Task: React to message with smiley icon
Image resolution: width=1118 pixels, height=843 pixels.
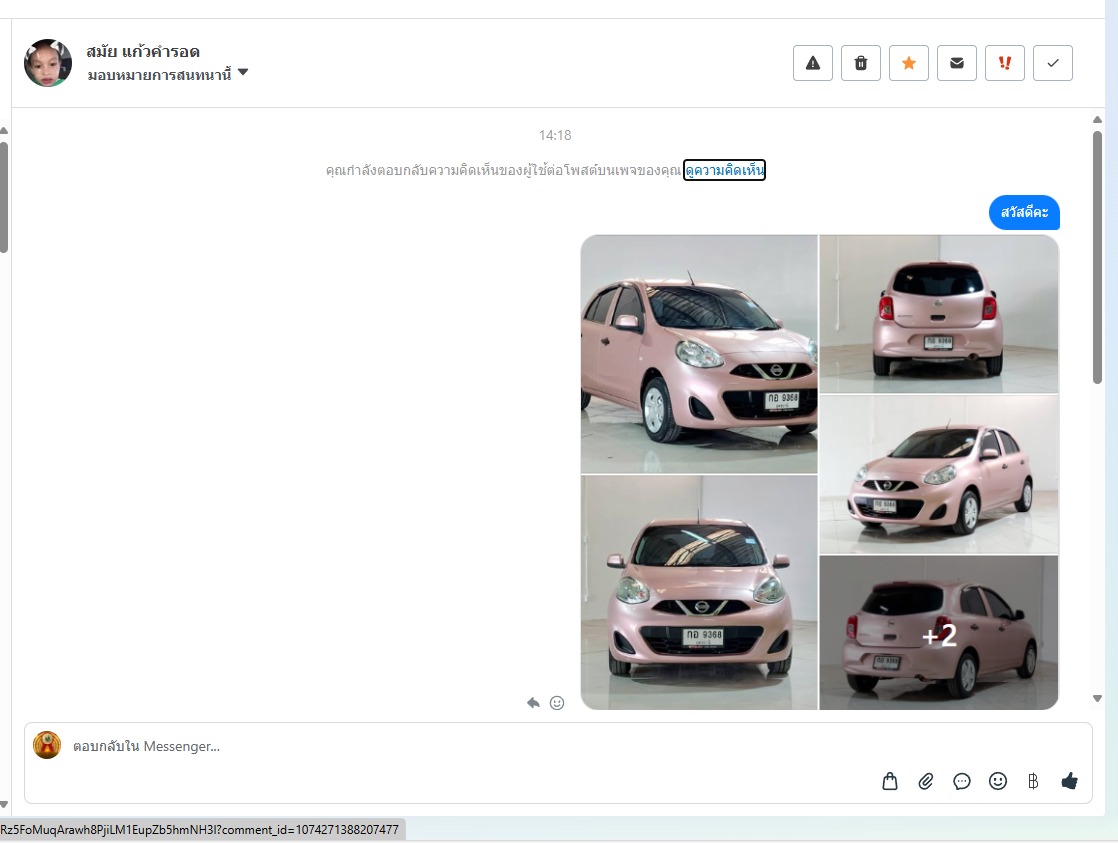Action: click(557, 703)
